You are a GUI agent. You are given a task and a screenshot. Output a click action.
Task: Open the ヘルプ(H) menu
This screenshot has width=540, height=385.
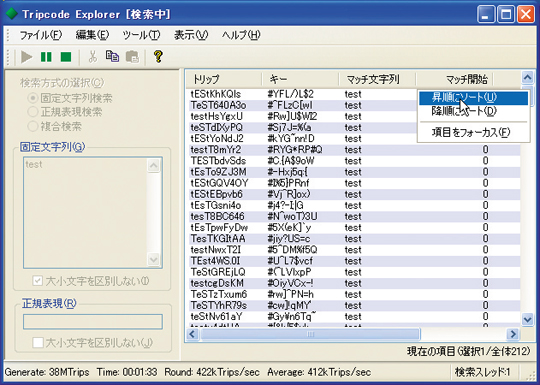point(241,35)
